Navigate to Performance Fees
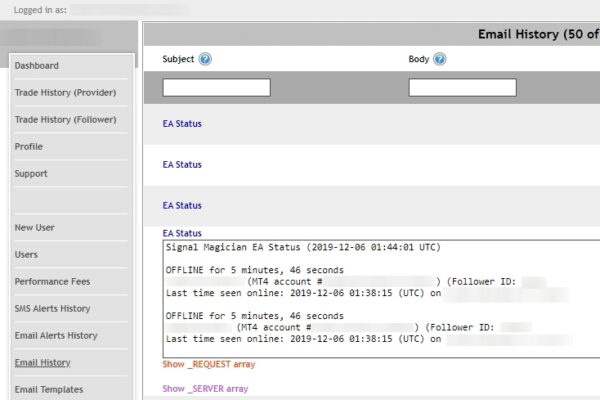Viewport: 600px width, 400px height. click(x=50, y=282)
